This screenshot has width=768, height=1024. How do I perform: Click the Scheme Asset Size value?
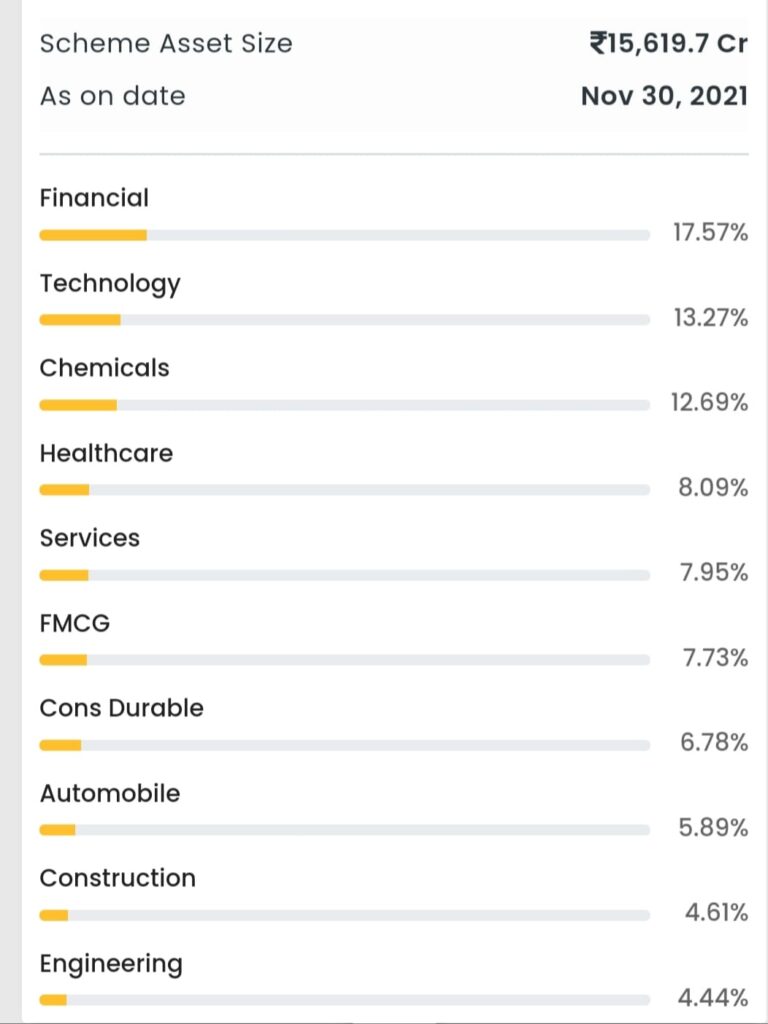tap(669, 44)
